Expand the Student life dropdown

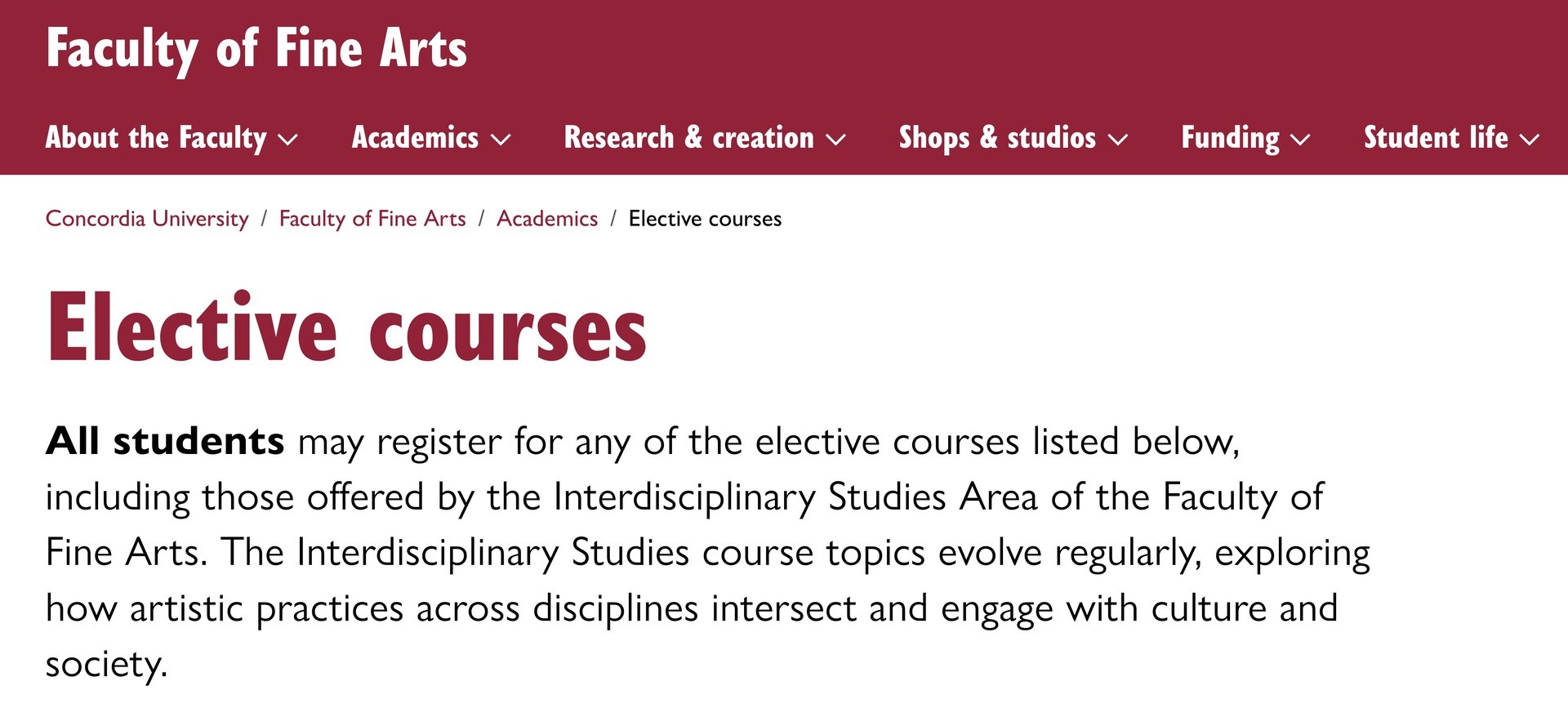pyautogui.click(x=1529, y=140)
